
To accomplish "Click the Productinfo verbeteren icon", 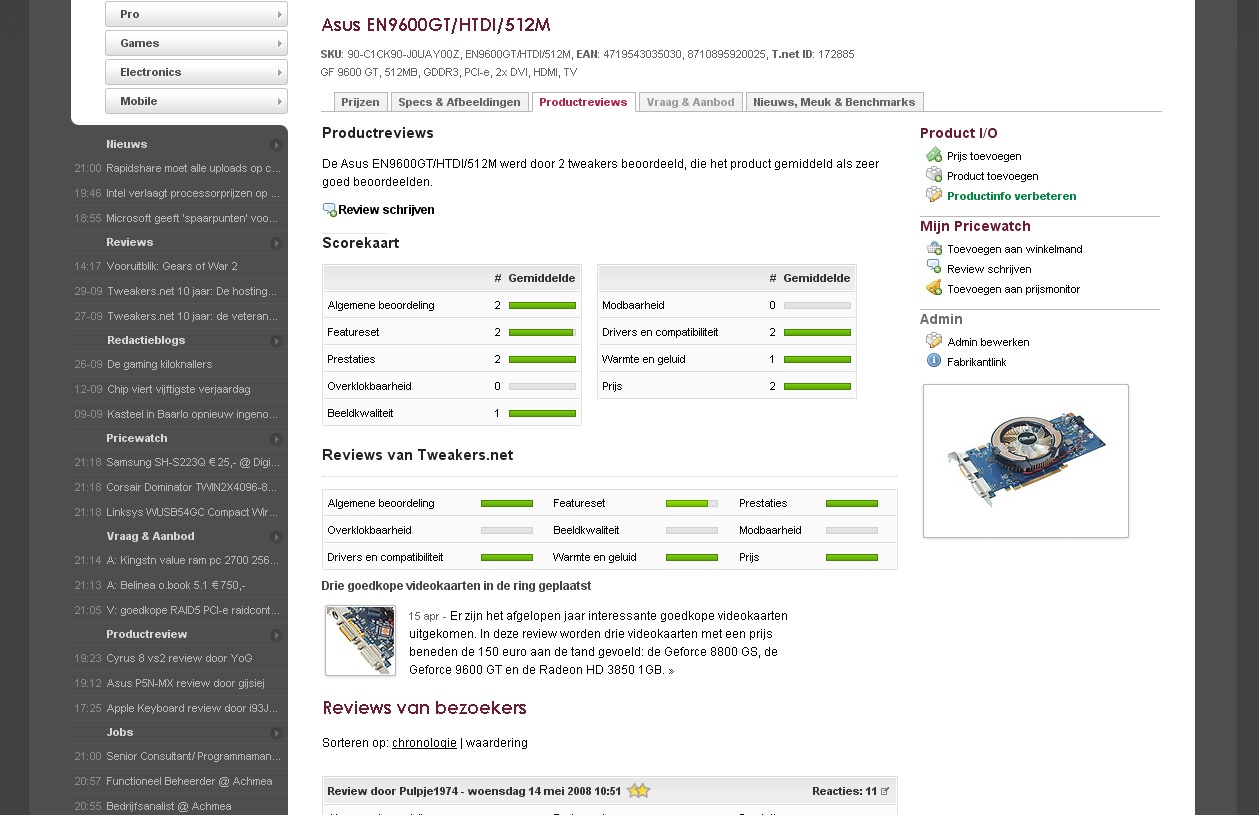I will pyautogui.click(x=934, y=195).
